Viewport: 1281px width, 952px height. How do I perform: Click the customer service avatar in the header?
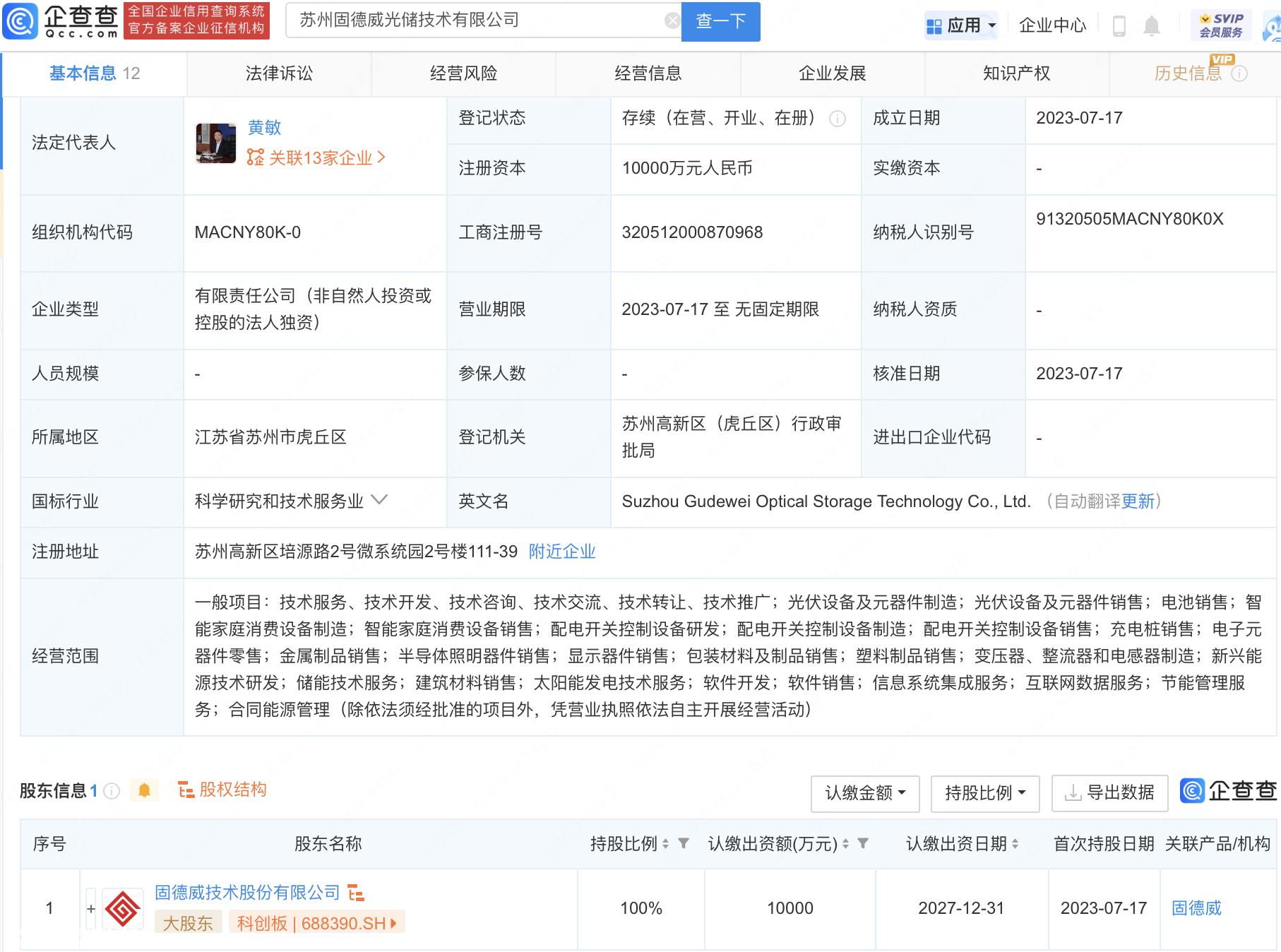1273,28
